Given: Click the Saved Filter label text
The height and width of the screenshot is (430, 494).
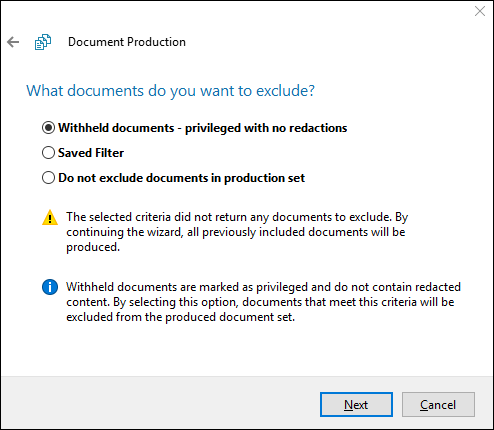Looking at the screenshot, I should [91, 153].
